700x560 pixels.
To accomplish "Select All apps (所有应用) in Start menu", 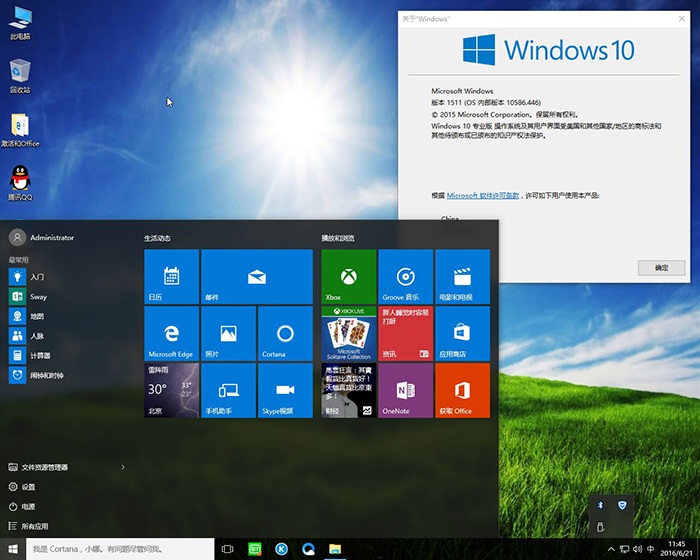I will click(x=34, y=526).
